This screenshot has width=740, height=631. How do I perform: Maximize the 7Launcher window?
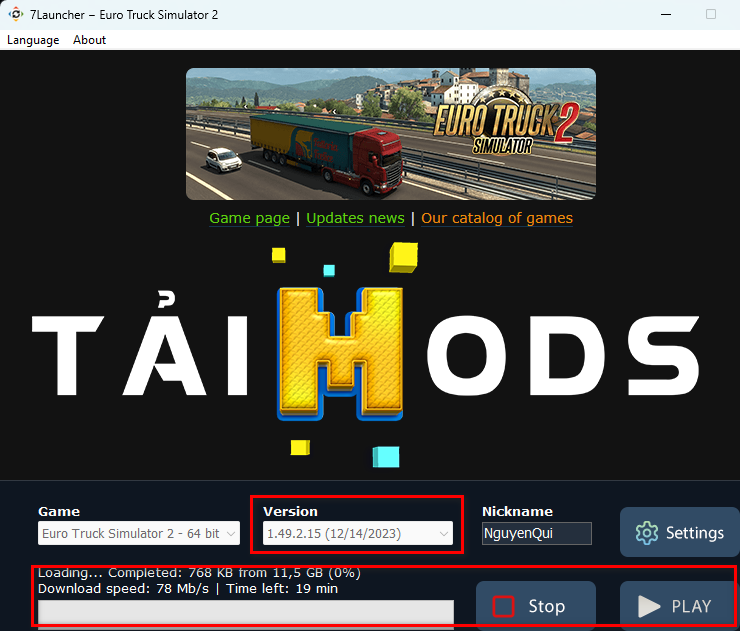coord(711,14)
